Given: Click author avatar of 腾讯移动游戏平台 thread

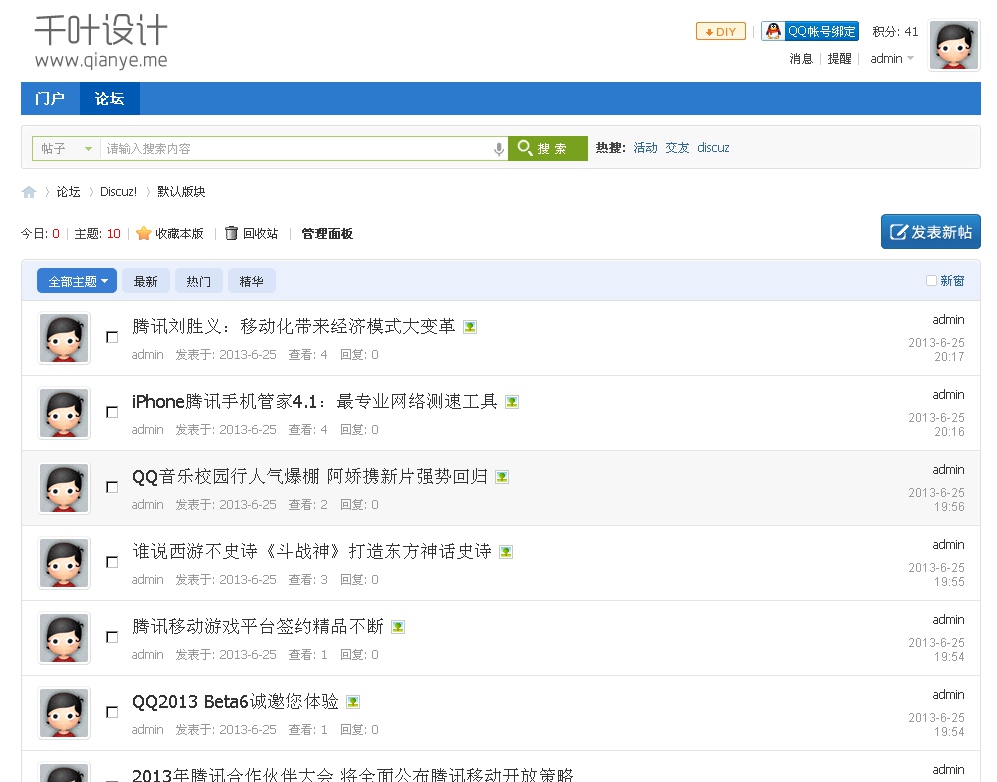Looking at the screenshot, I should [x=64, y=638].
